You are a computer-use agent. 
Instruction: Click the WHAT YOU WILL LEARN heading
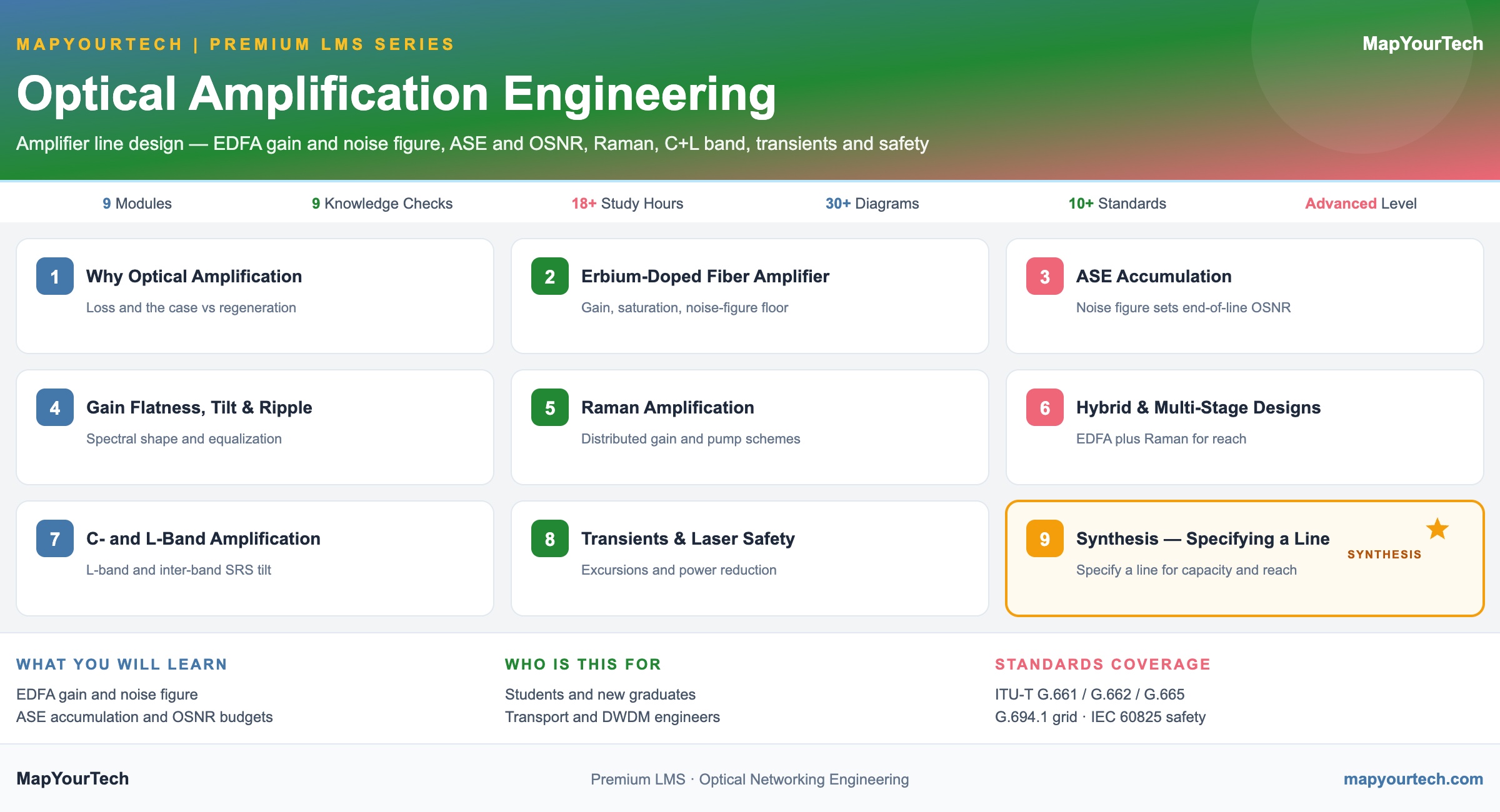pos(122,664)
